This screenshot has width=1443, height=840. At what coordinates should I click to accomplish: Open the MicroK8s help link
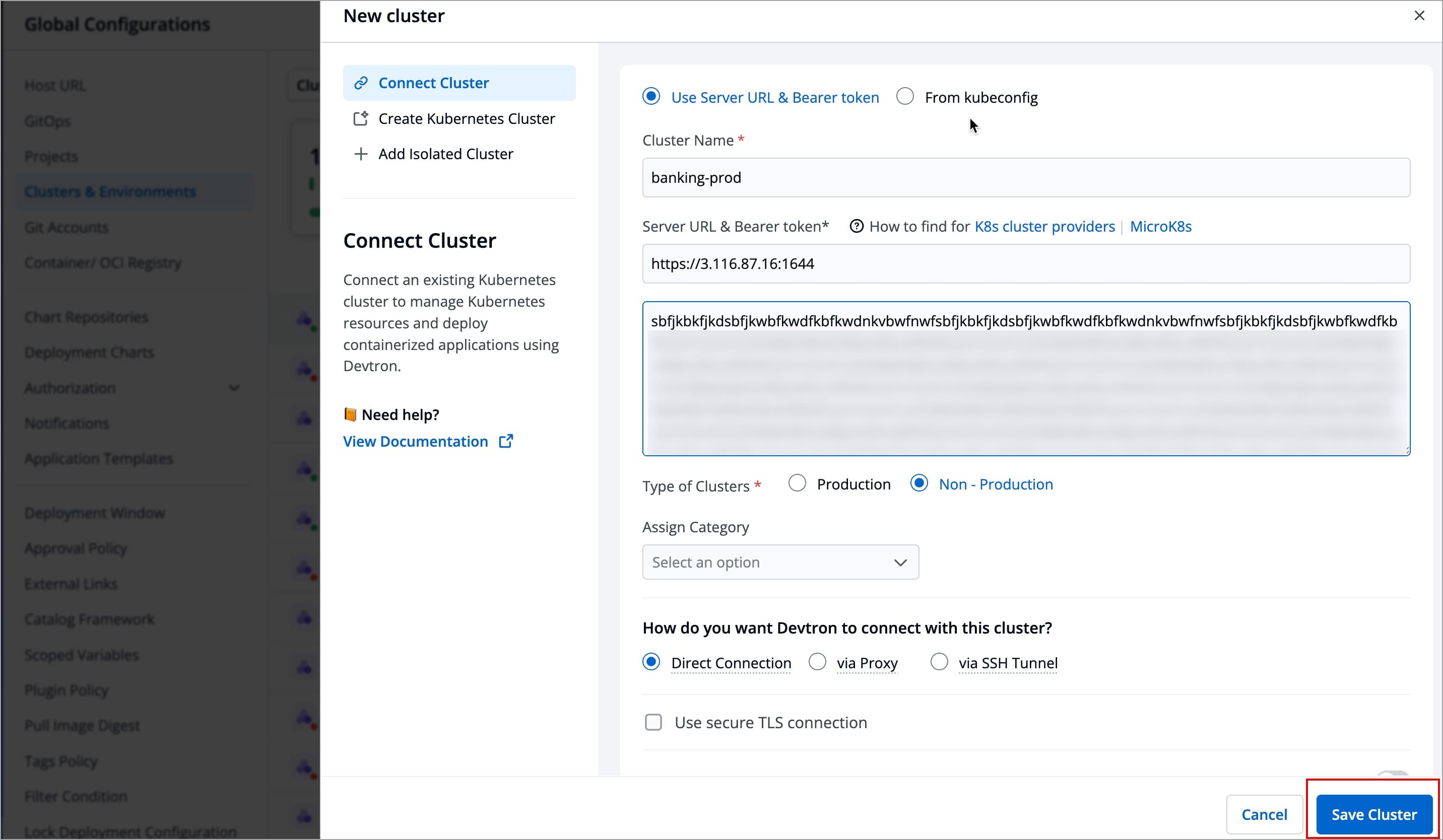pyautogui.click(x=1160, y=226)
